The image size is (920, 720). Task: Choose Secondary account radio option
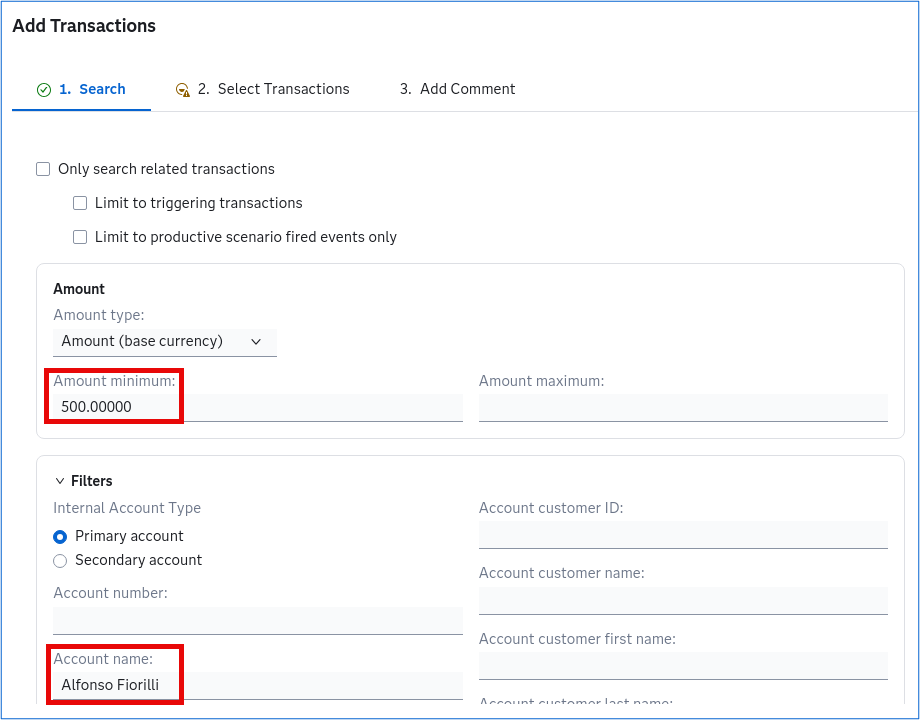[x=60, y=561]
